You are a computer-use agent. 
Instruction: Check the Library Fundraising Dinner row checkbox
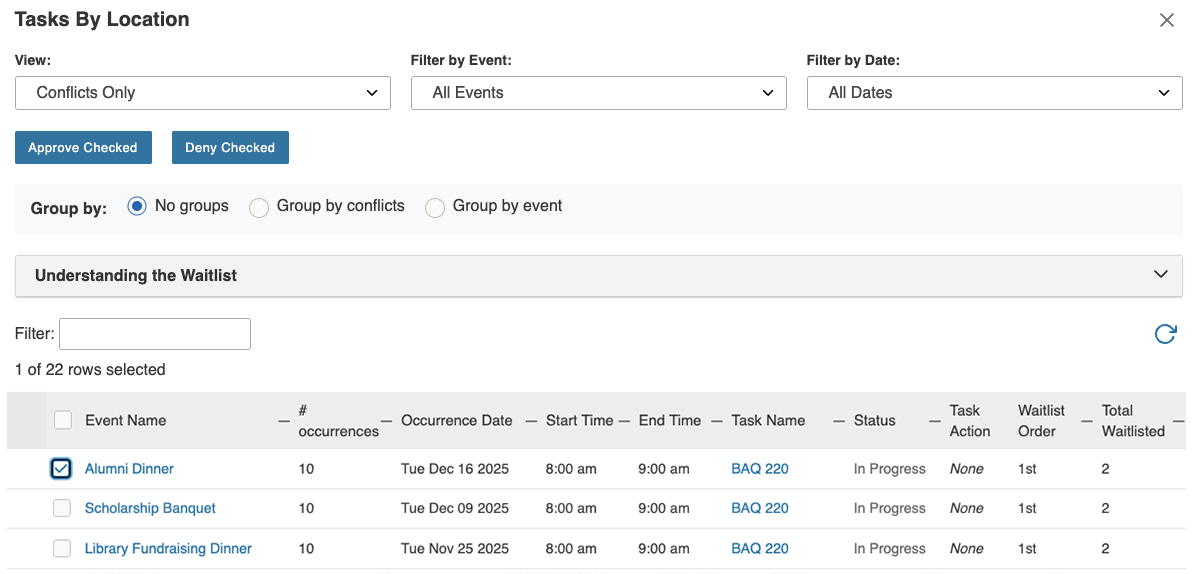tap(62, 548)
